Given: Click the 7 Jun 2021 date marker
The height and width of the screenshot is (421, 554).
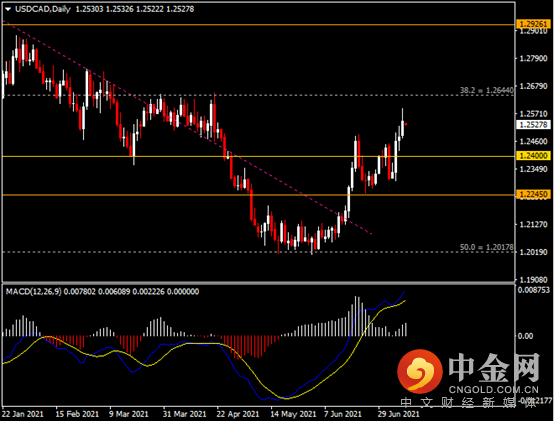Looking at the screenshot, I should click(x=343, y=414).
